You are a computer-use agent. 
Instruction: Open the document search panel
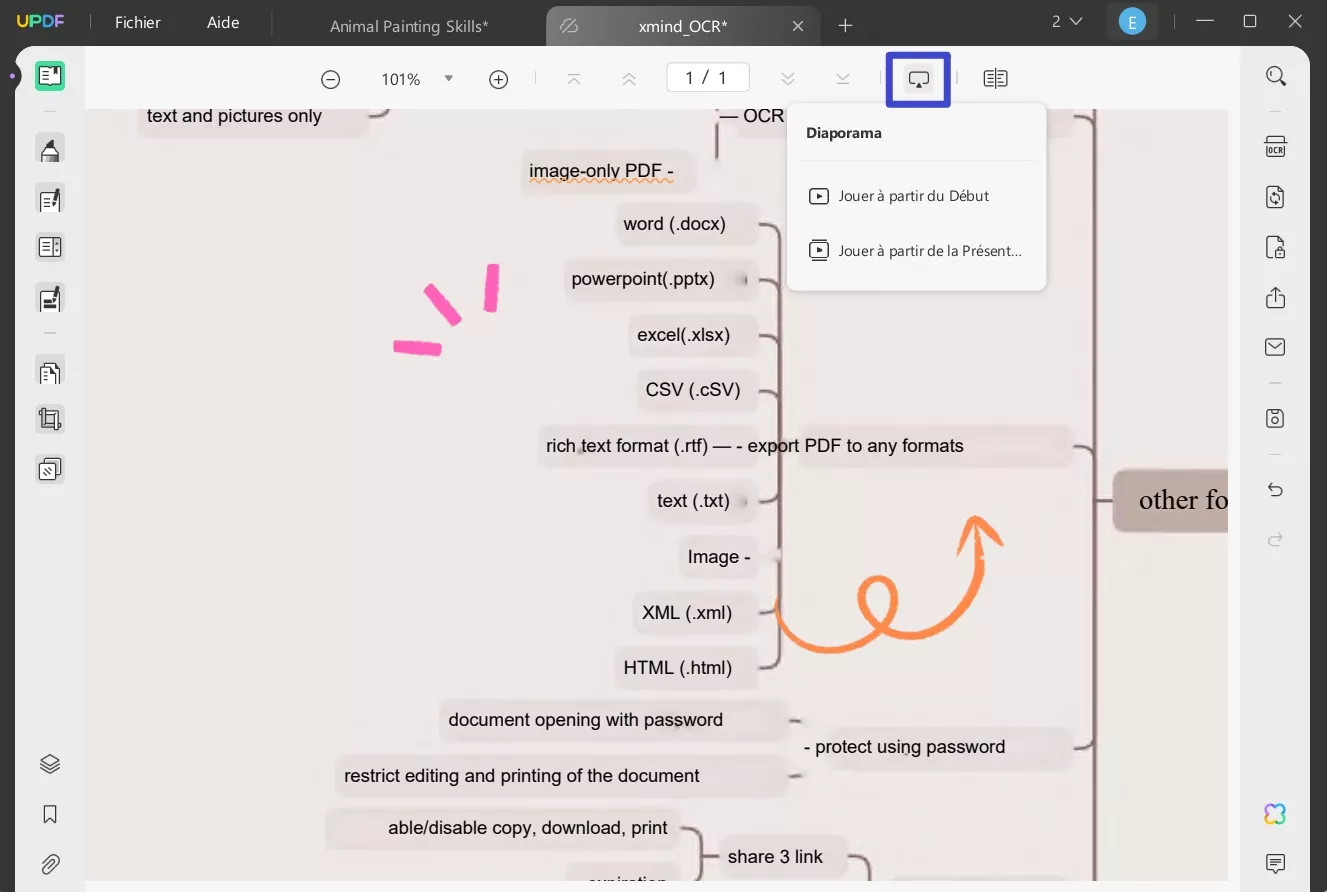point(1276,75)
